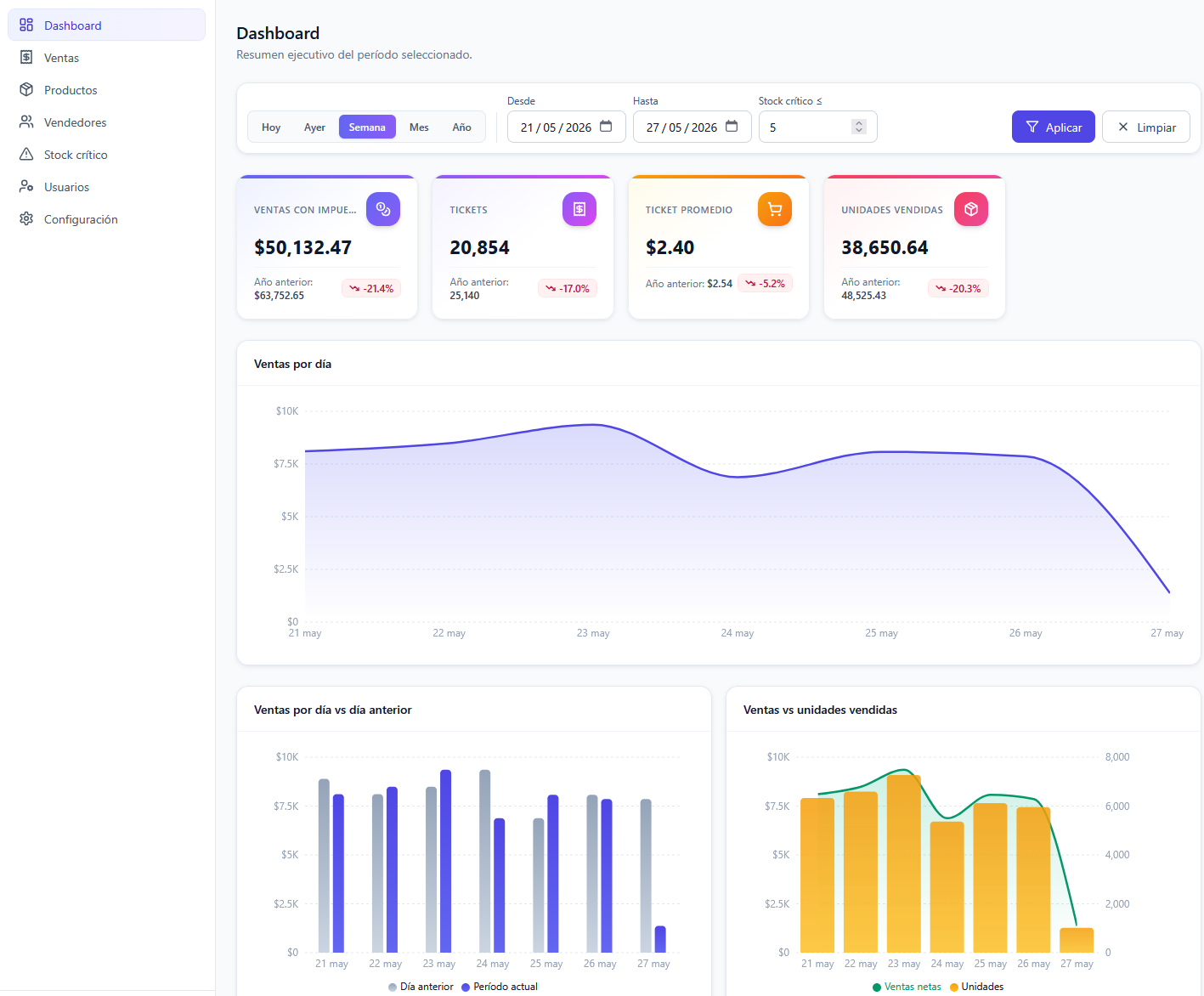
Task: Click the Dashboard grid icon
Action: point(26,25)
